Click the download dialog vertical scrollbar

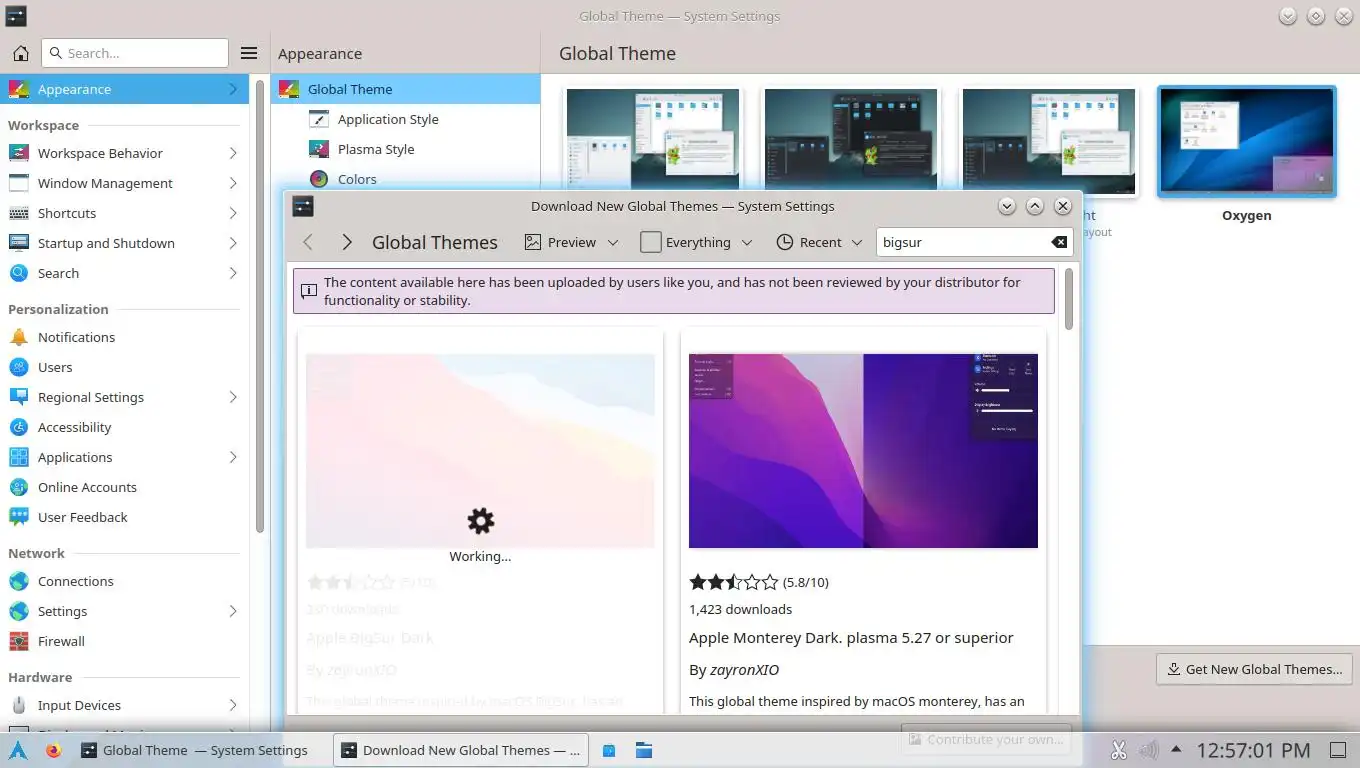1068,298
